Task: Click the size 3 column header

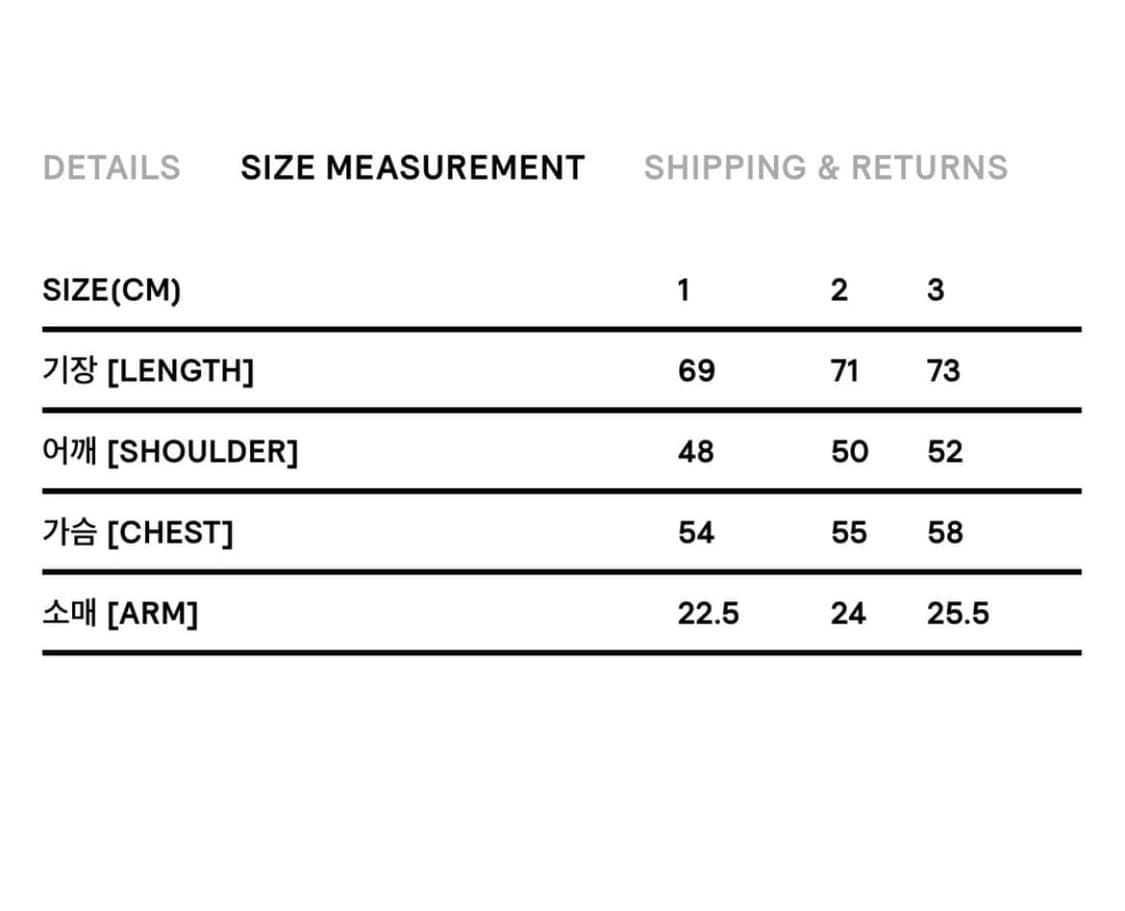Action: [x=935, y=290]
